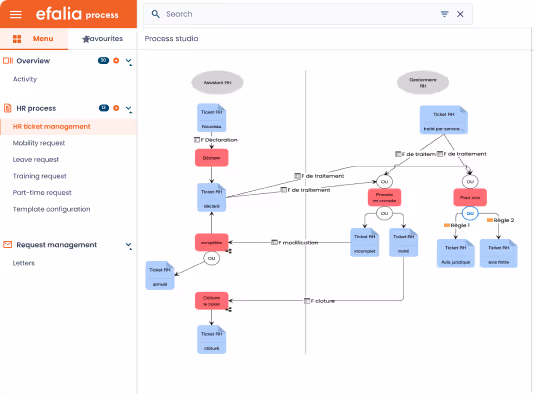Click the Request management envelope icon

(x=7, y=245)
